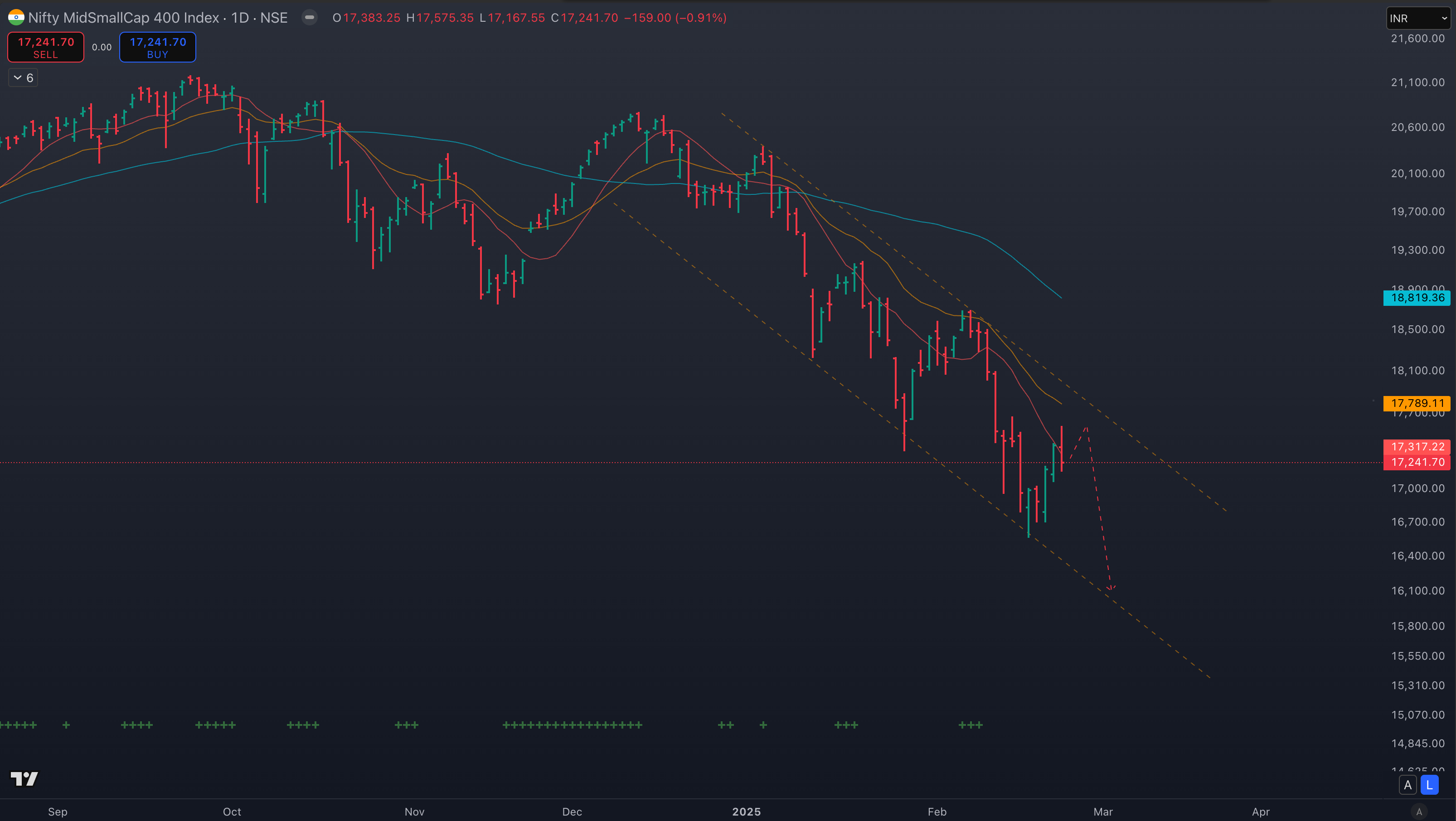This screenshot has height=821, width=1456.
Task: Open the INR currency dropdown
Action: point(1418,18)
